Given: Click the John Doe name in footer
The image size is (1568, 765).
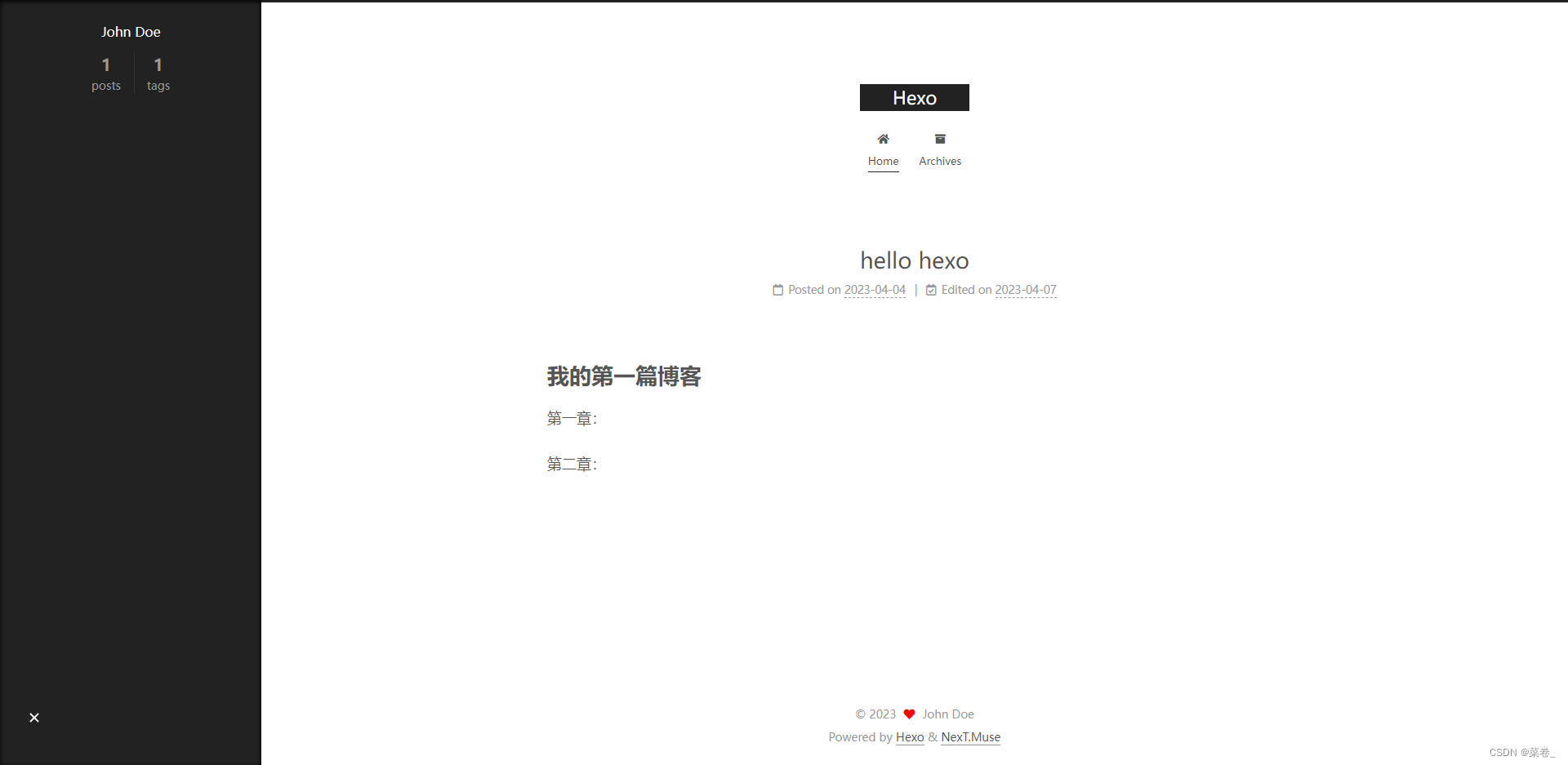Looking at the screenshot, I should click(948, 714).
